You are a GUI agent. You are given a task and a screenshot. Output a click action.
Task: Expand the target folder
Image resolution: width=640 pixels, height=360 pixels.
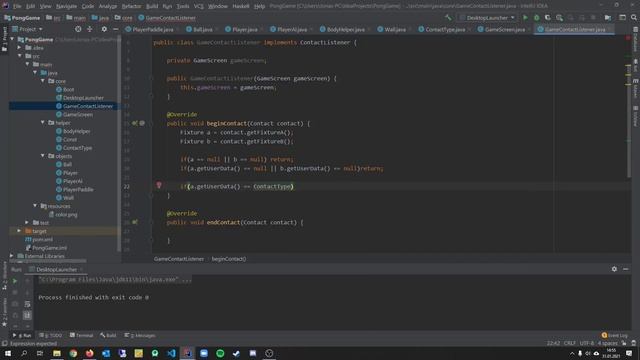pyautogui.click(x=19, y=231)
